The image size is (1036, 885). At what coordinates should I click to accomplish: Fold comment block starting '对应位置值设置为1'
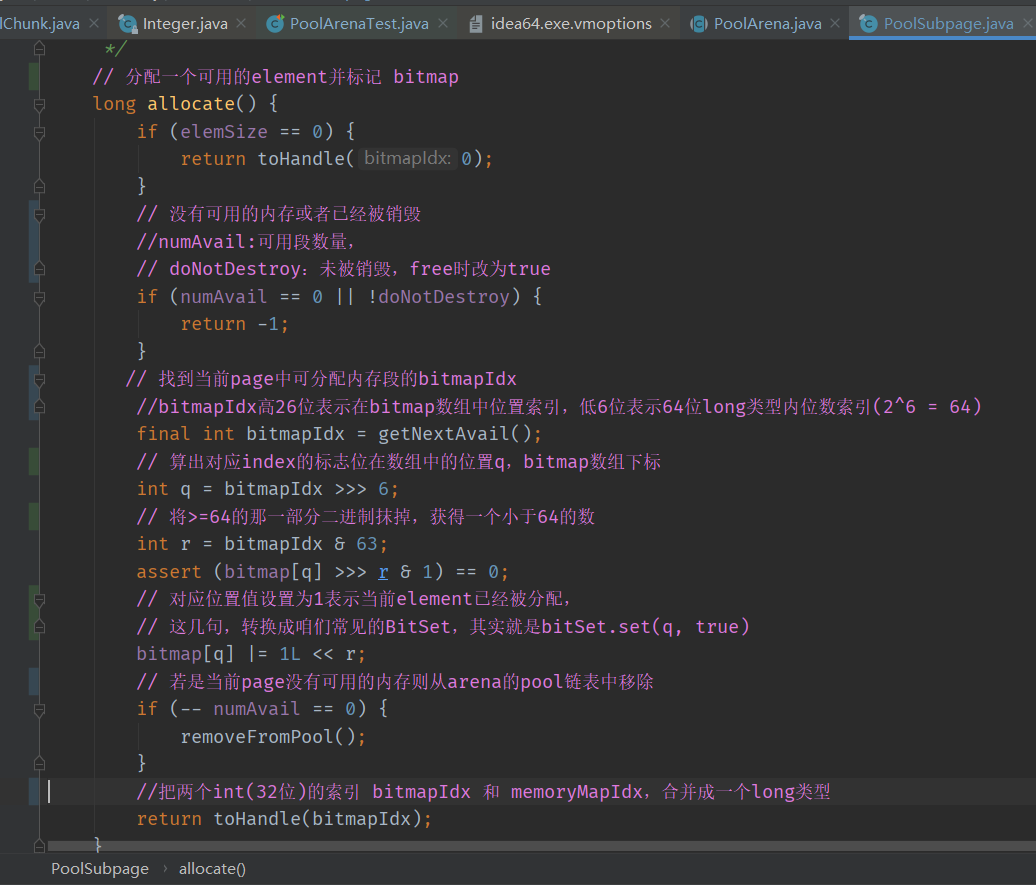click(40, 599)
